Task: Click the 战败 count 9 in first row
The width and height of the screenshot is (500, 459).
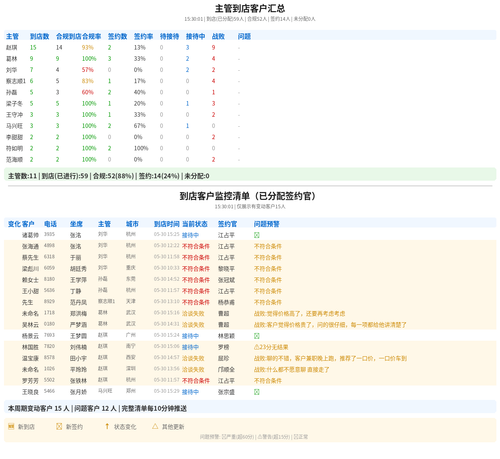Action: (x=213, y=47)
